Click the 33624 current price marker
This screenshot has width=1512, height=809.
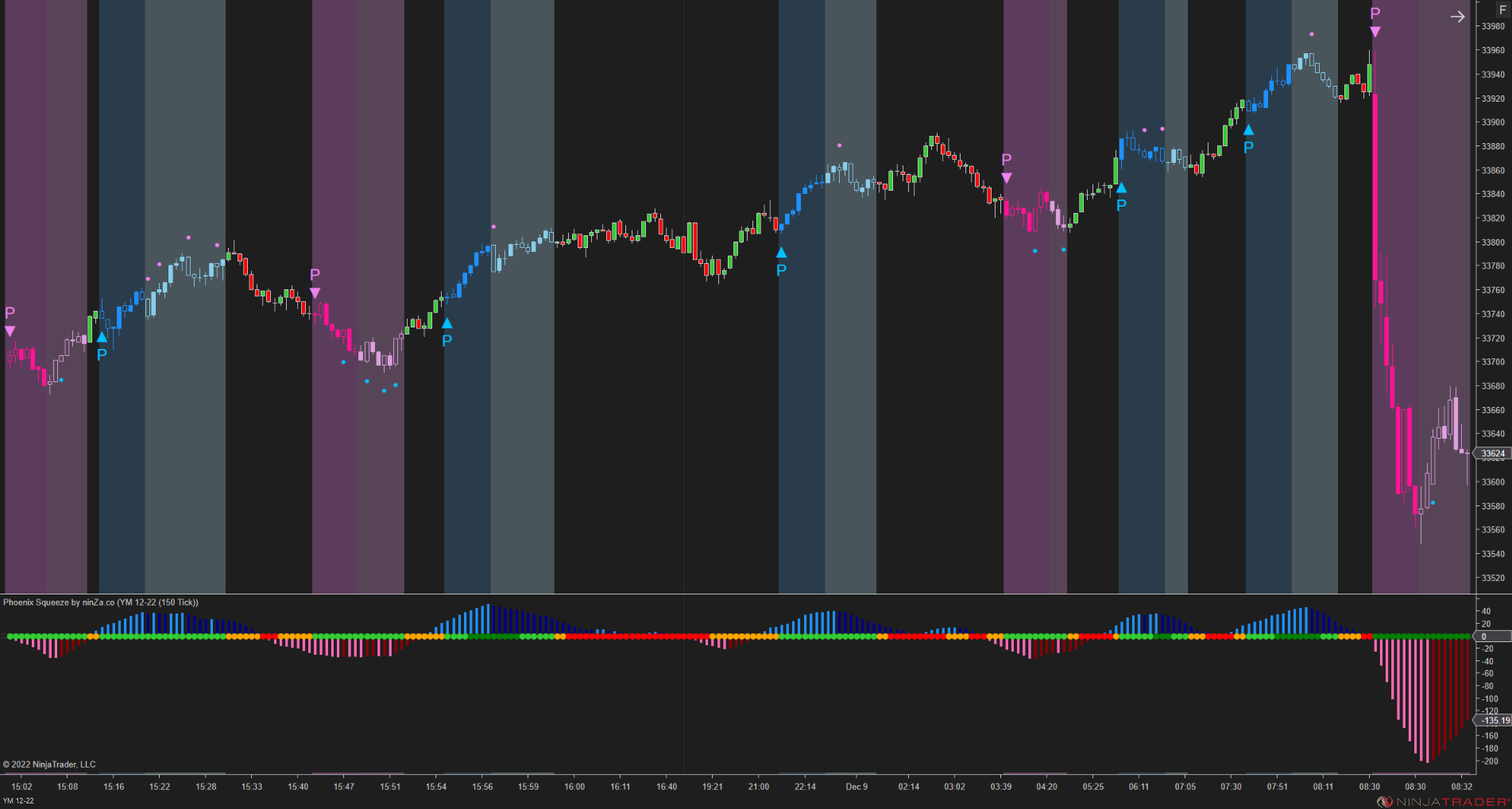[1492, 454]
